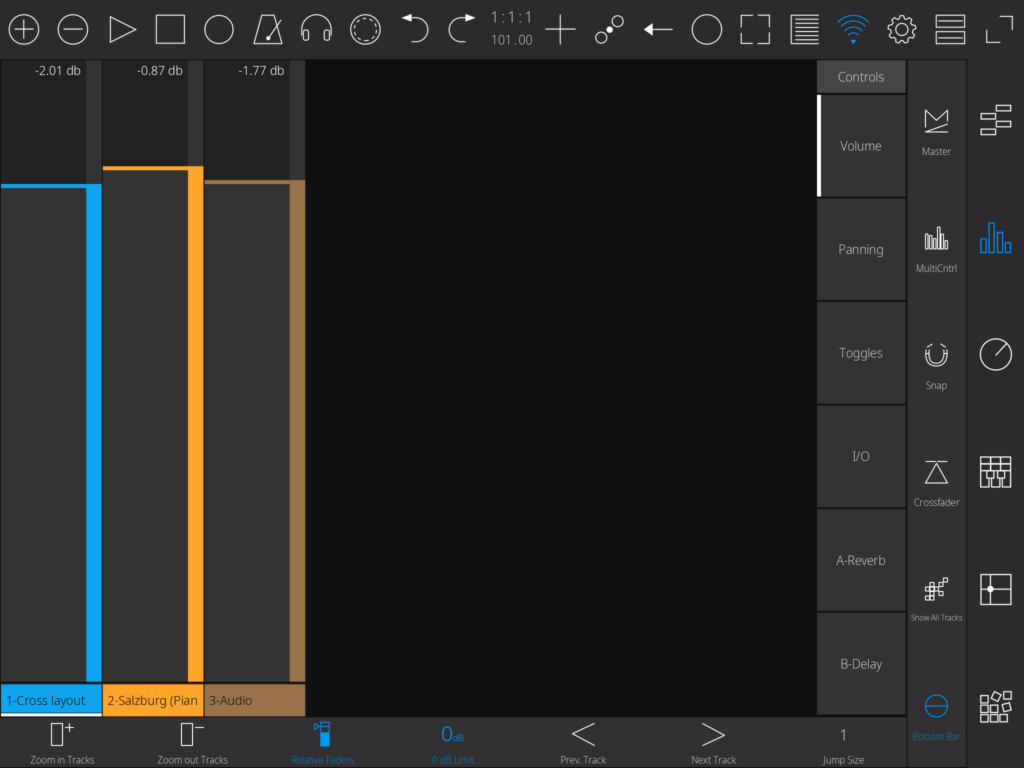Toggle the Bottom Bar visibility

(x=936, y=716)
